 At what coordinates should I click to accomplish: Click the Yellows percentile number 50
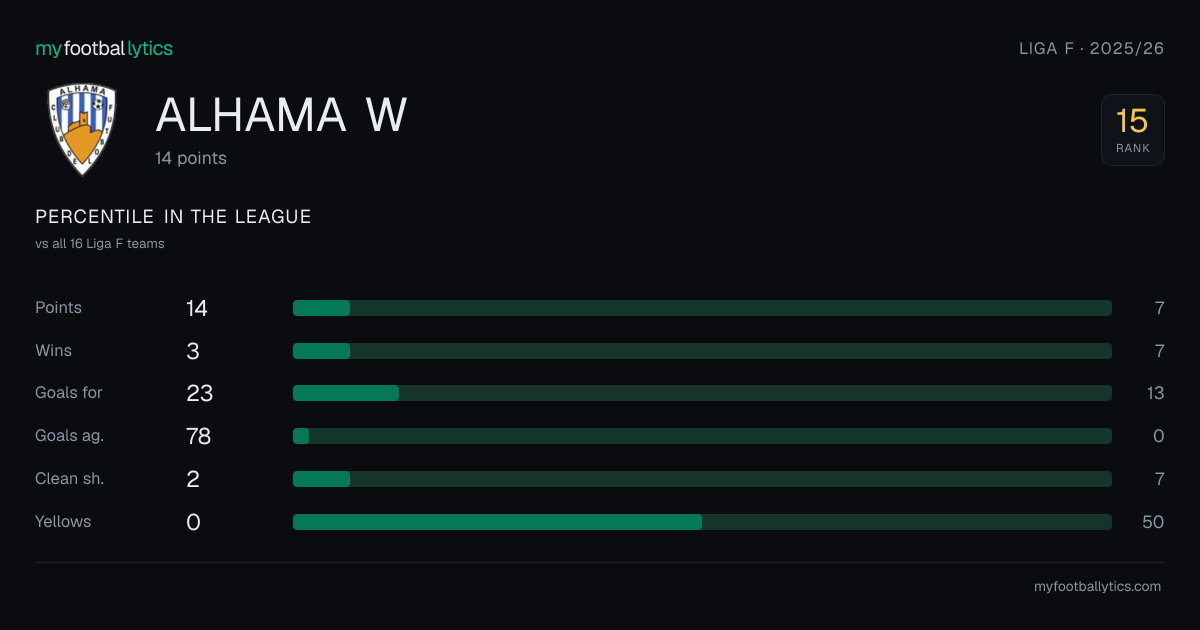tap(1153, 522)
